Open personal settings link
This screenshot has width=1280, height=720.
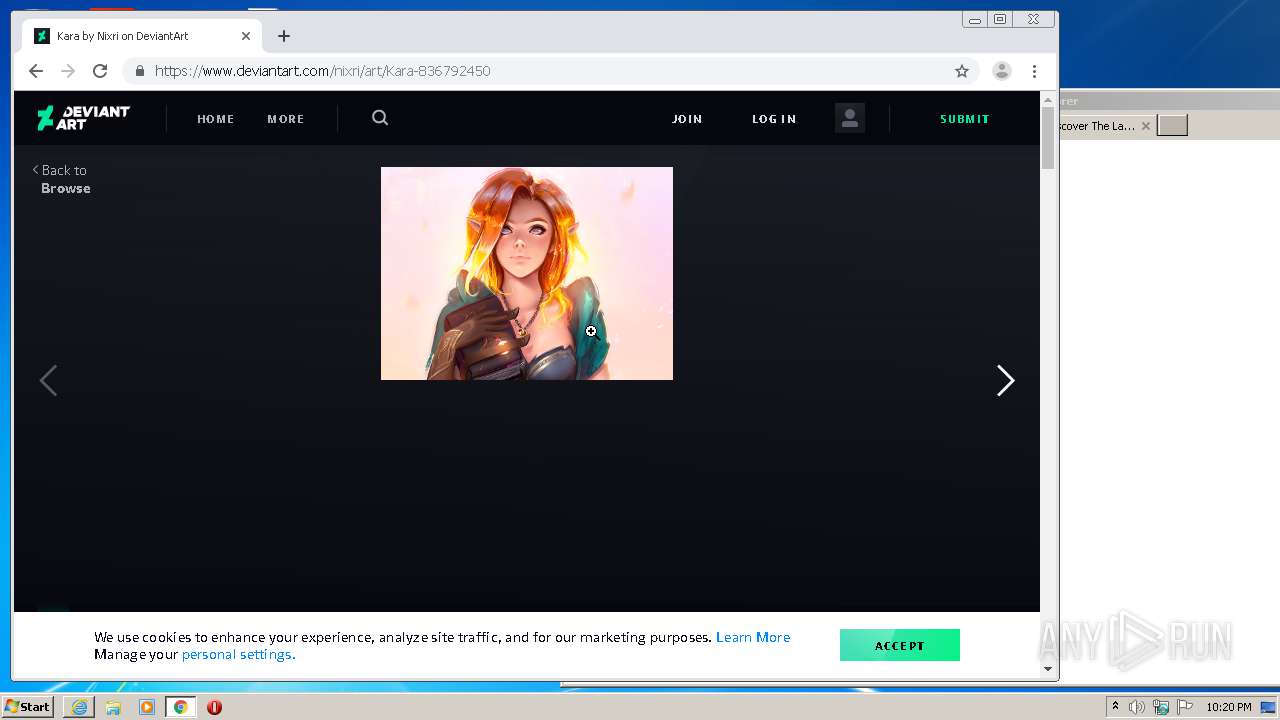[x=238, y=654]
